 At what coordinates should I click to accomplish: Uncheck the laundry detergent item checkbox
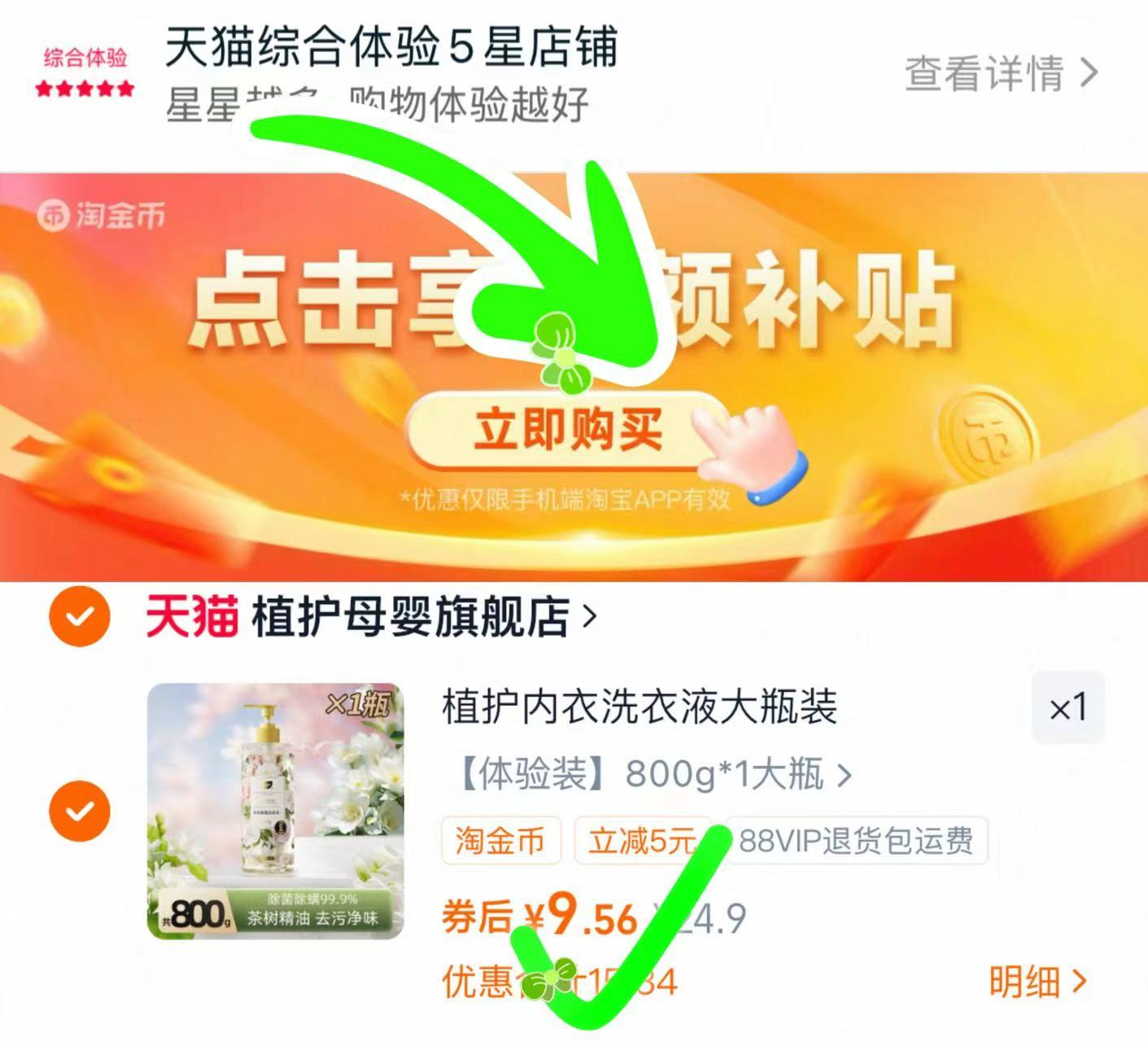coord(79,811)
